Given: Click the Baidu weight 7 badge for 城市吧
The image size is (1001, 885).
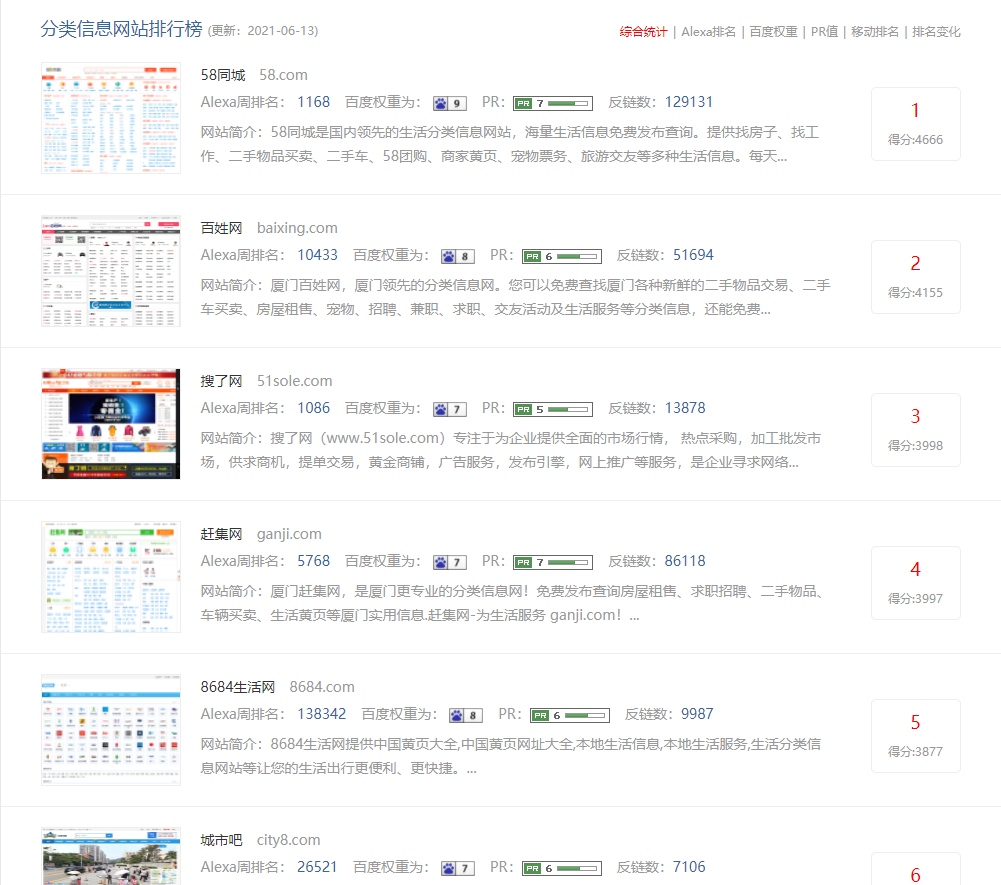Looking at the screenshot, I should [458, 868].
